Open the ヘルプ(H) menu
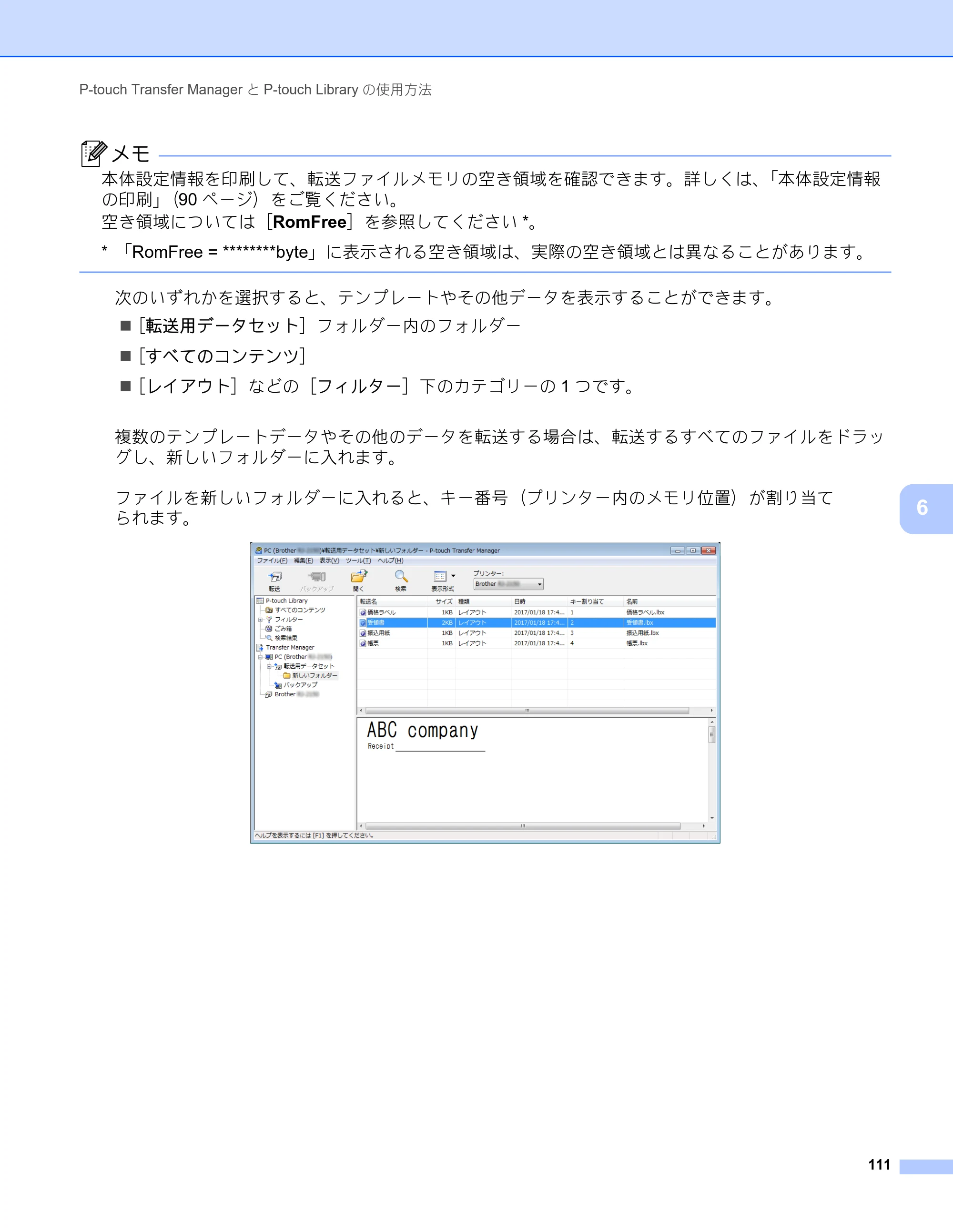The height and width of the screenshot is (1232, 953). 390,561
